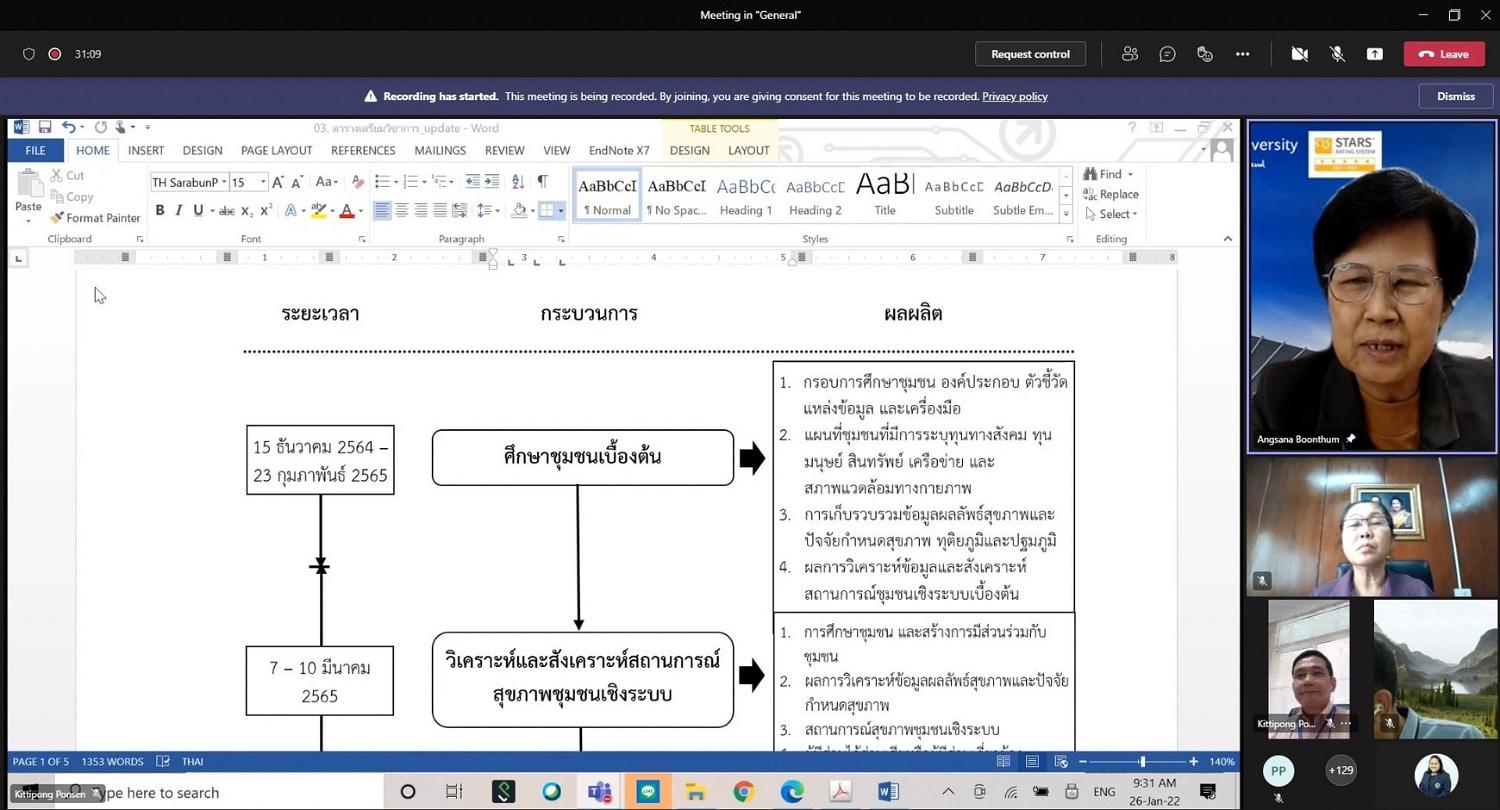Screen dimensions: 1500x810
Task: Apply the Heading 1 style
Action: (746, 195)
